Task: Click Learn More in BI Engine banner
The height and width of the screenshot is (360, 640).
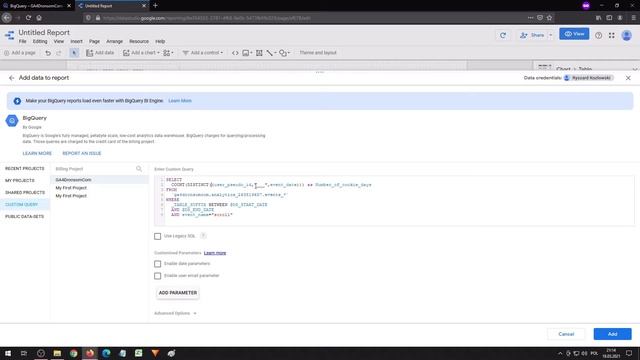Action: pos(180,101)
